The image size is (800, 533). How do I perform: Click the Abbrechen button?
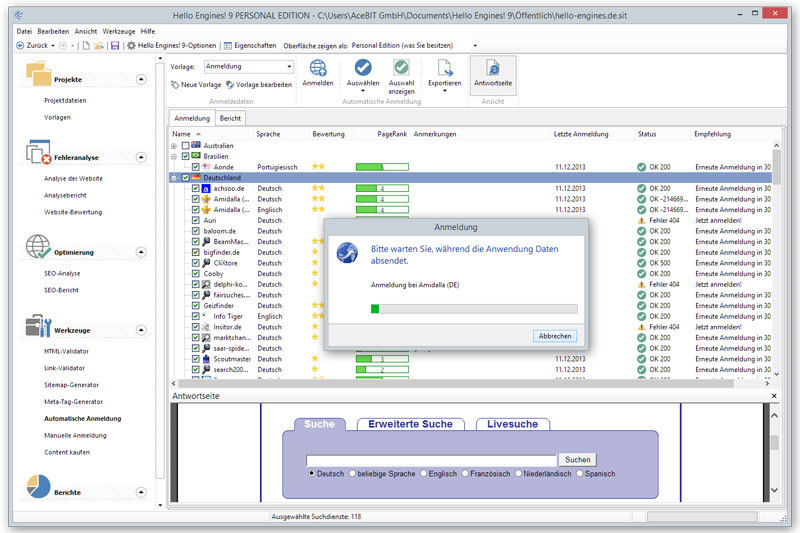(x=555, y=336)
